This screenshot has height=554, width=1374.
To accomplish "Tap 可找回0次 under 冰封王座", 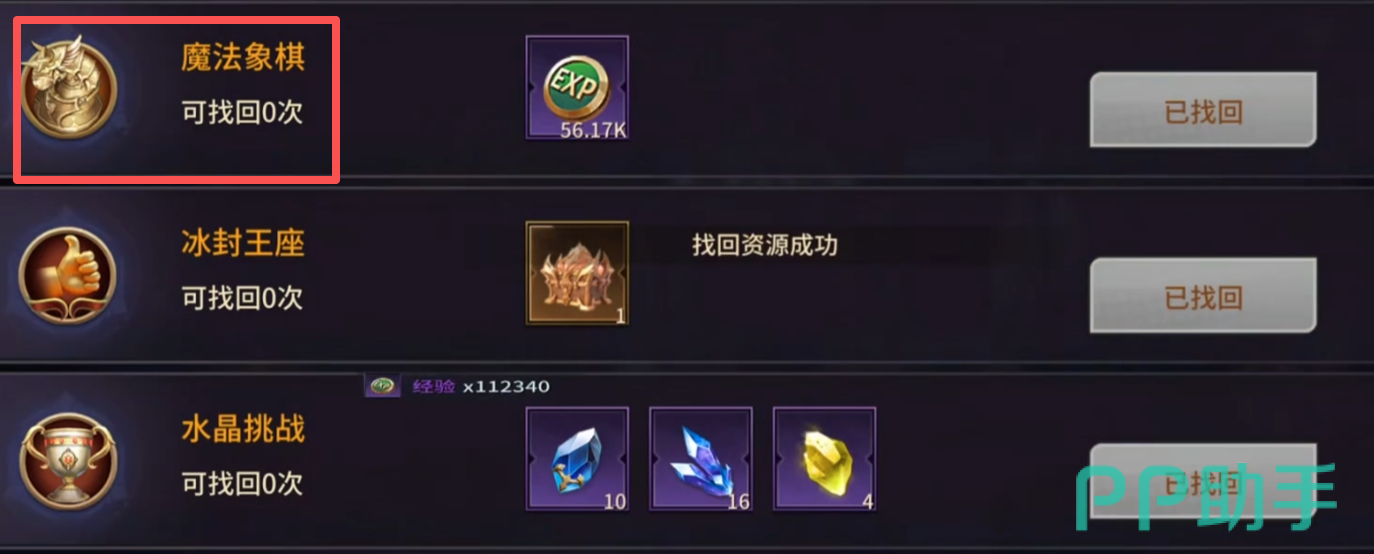I will (x=242, y=297).
